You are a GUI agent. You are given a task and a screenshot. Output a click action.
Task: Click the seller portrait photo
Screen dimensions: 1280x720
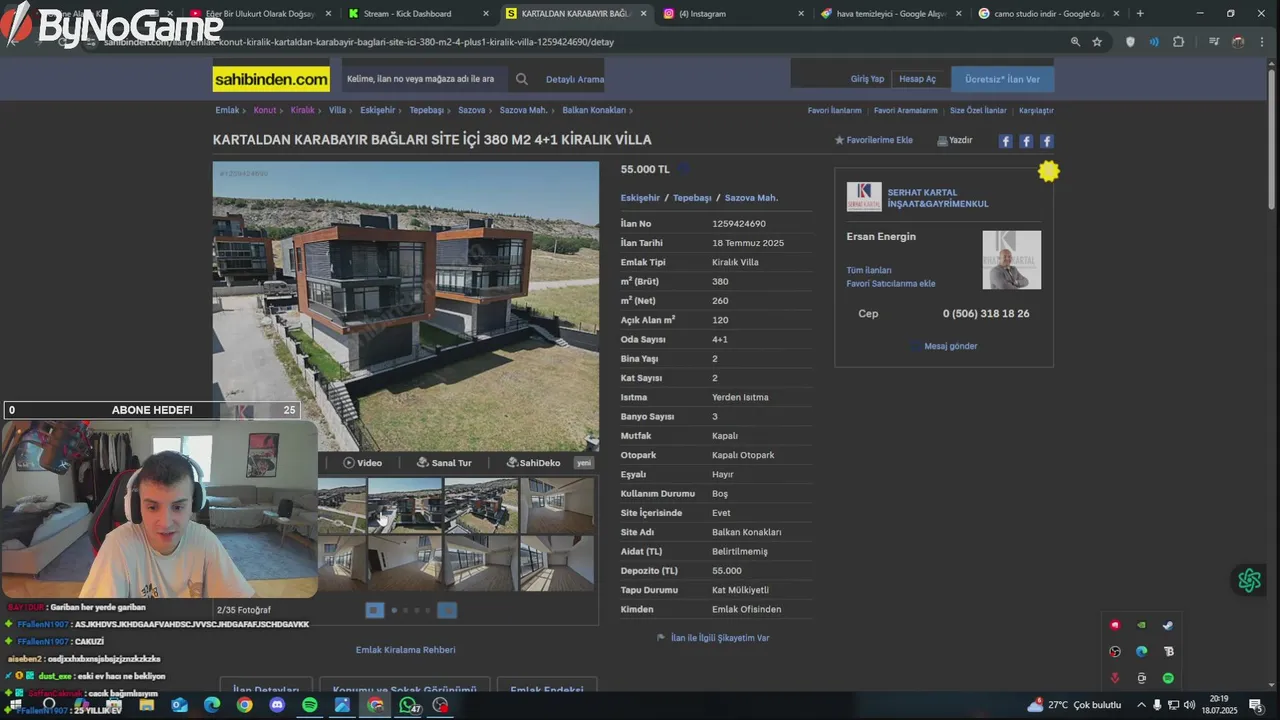tap(1011, 260)
